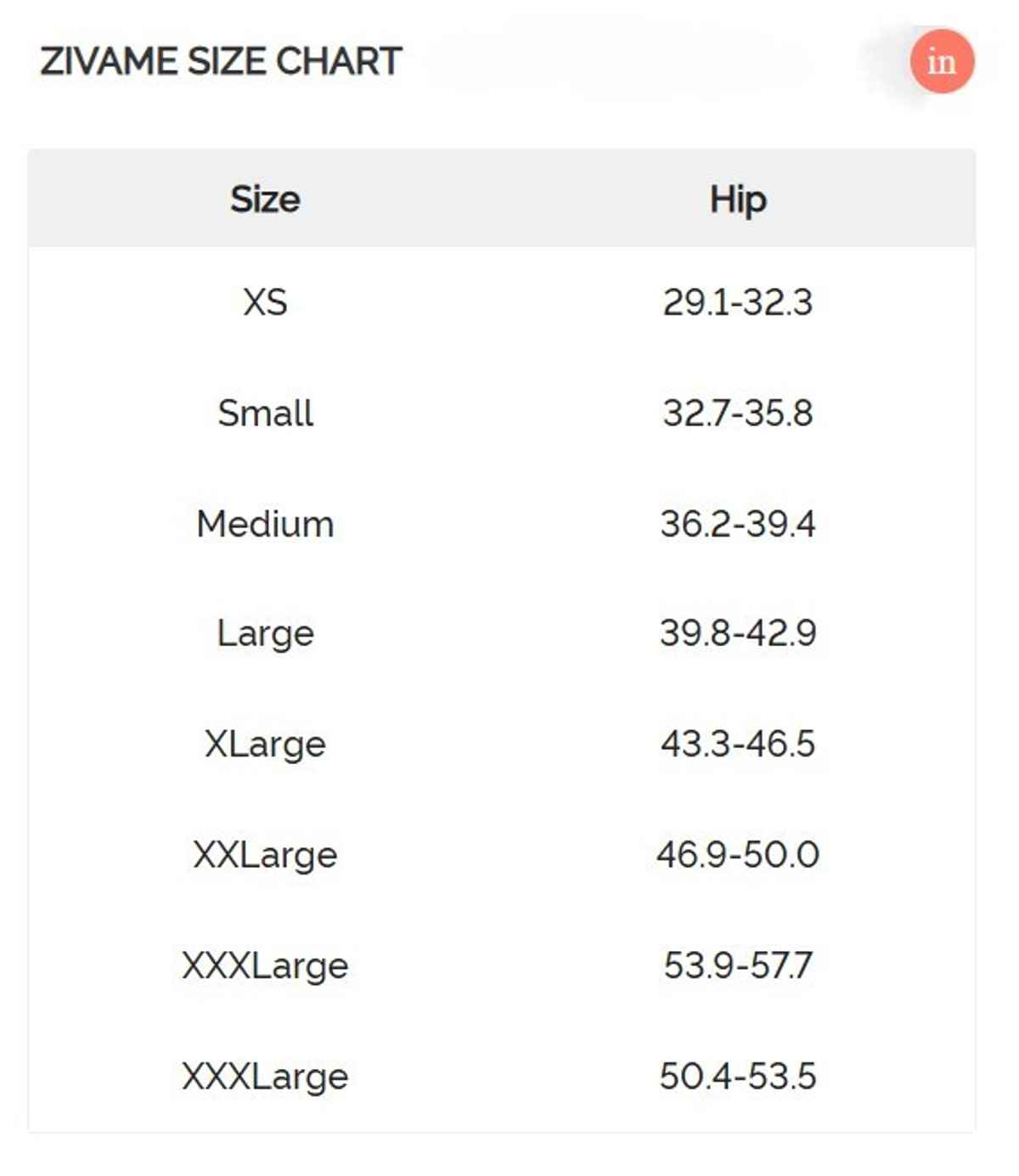This screenshot has width=1019, height=1176.
Task: Click hip range 53.9-57.7
Action: click(738, 965)
